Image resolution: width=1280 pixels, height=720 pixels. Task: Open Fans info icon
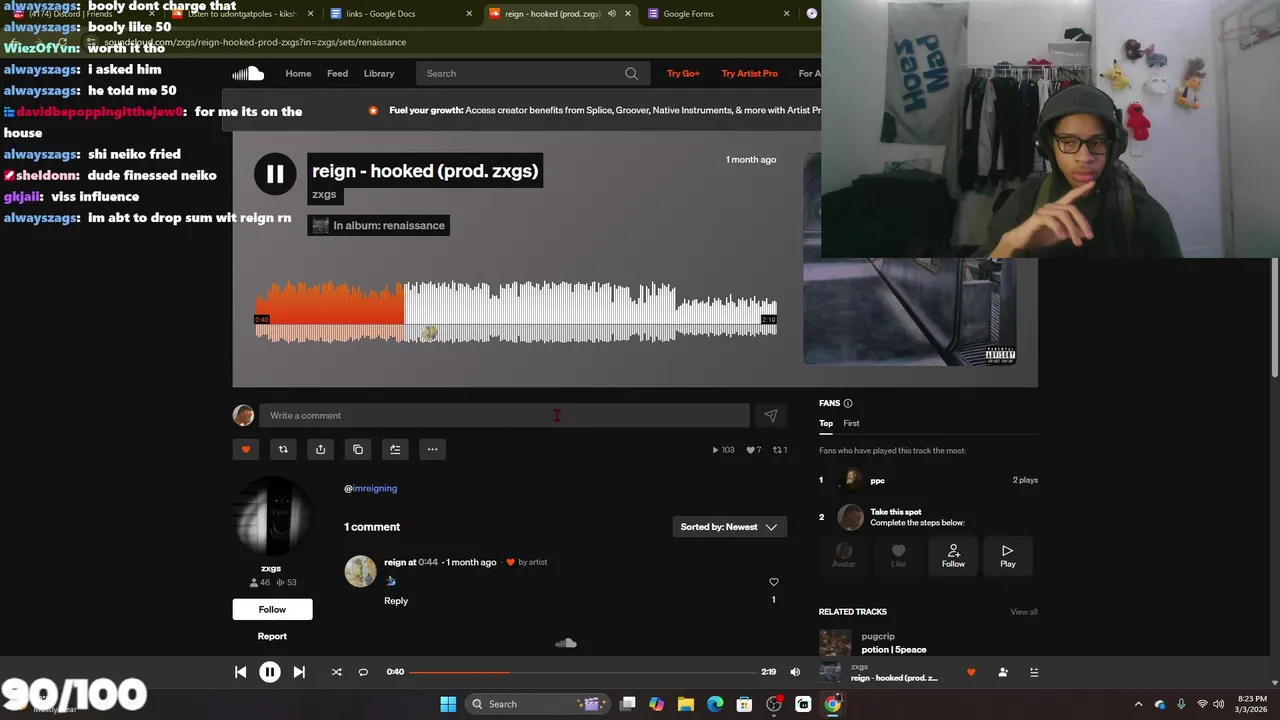coord(848,403)
